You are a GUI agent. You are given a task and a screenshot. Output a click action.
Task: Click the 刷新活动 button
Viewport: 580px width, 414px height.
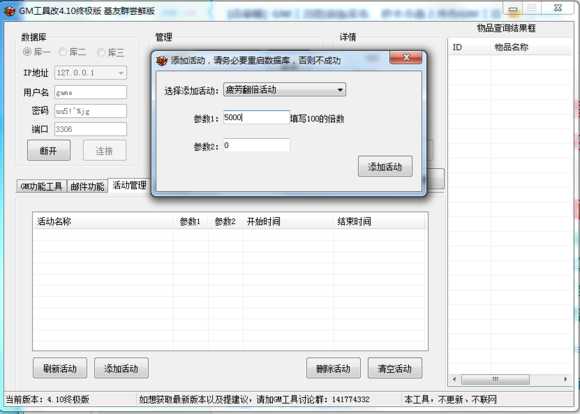pos(60,368)
